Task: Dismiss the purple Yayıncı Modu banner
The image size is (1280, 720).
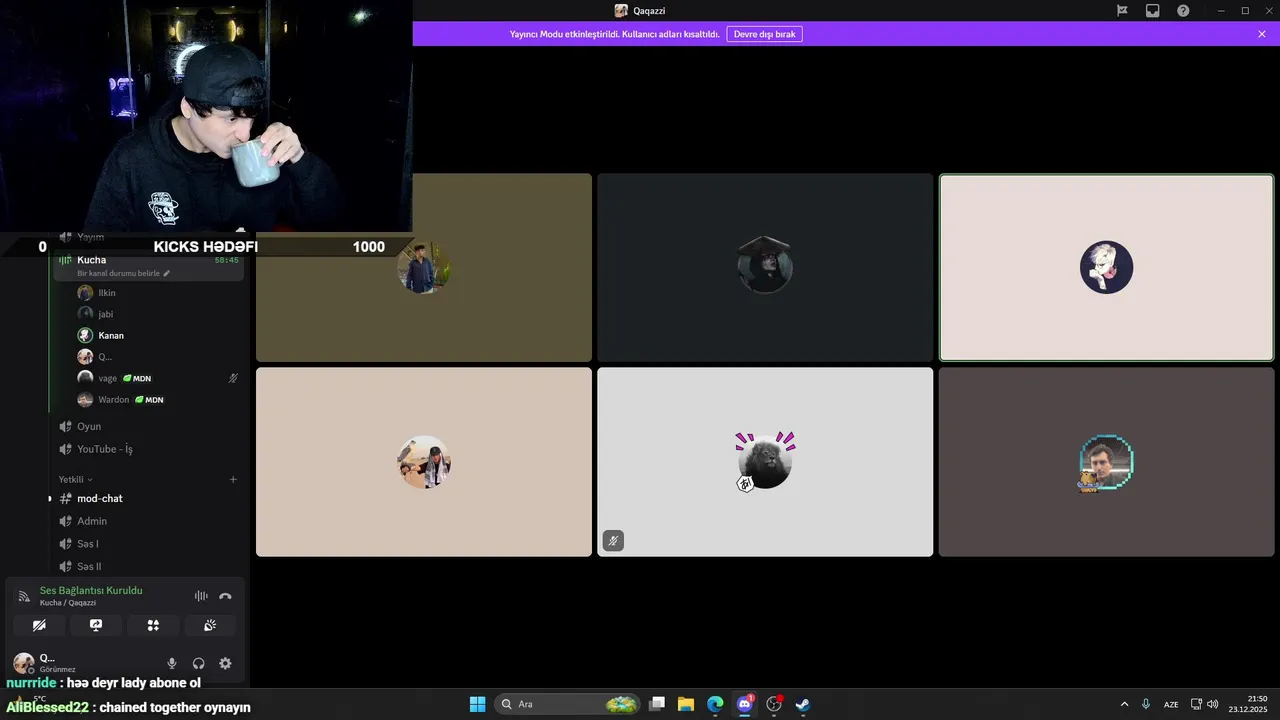Action: [x=1262, y=34]
